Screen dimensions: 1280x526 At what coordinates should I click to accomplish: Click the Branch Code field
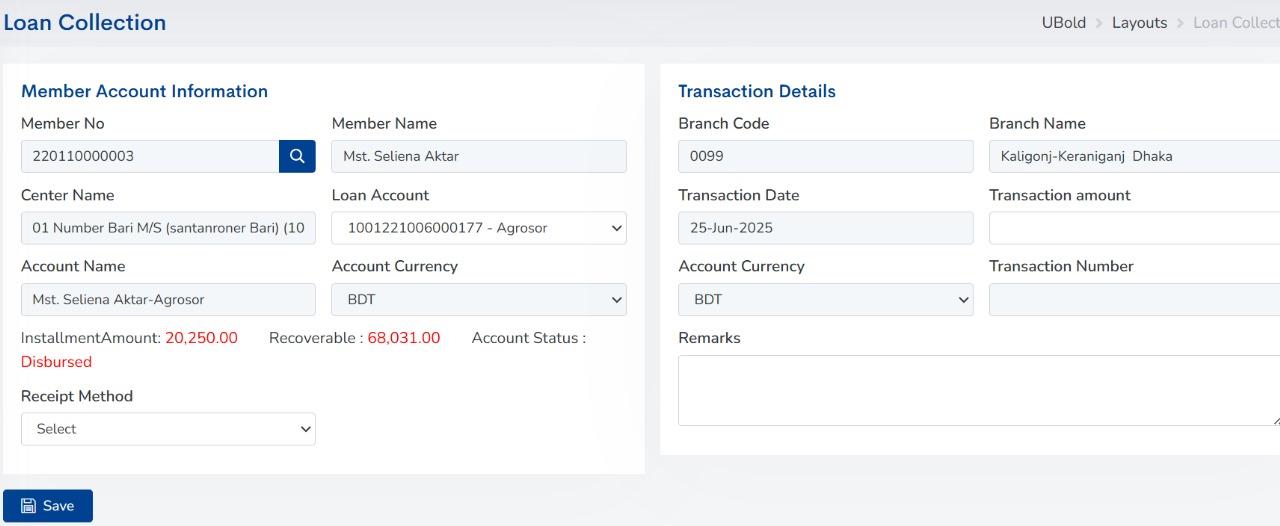[x=826, y=156]
